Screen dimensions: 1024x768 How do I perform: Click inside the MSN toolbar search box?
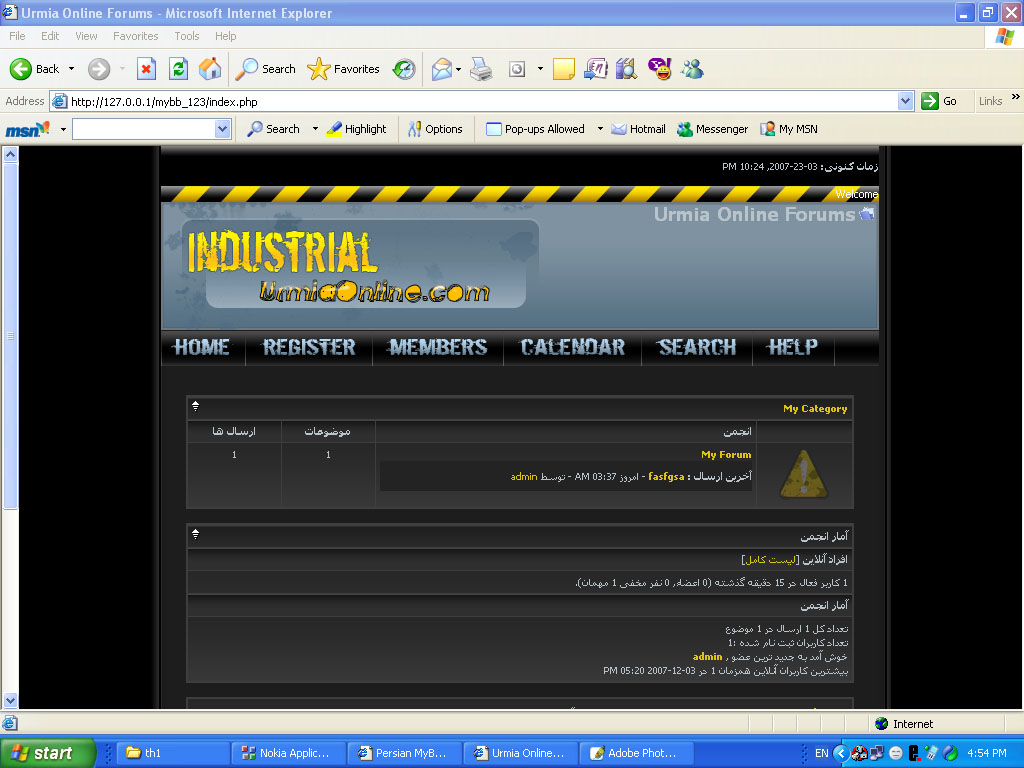tap(144, 129)
